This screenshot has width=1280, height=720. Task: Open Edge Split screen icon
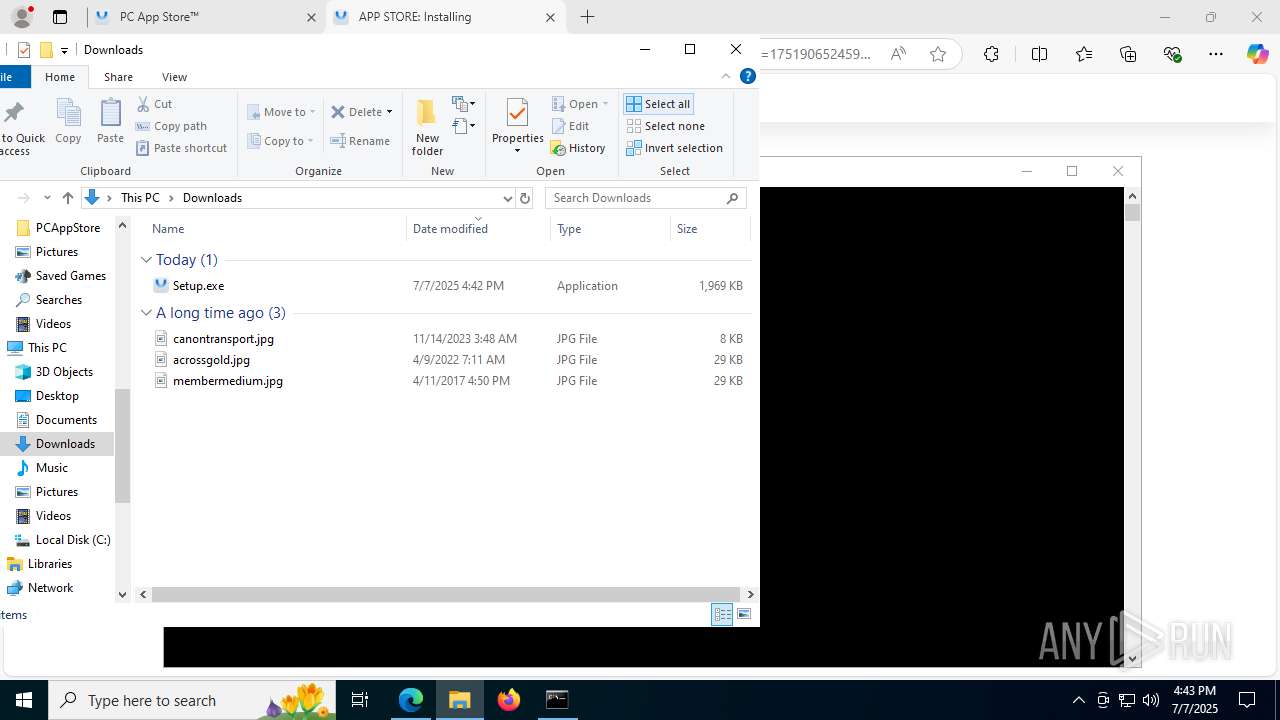[x=1039, y=54]
